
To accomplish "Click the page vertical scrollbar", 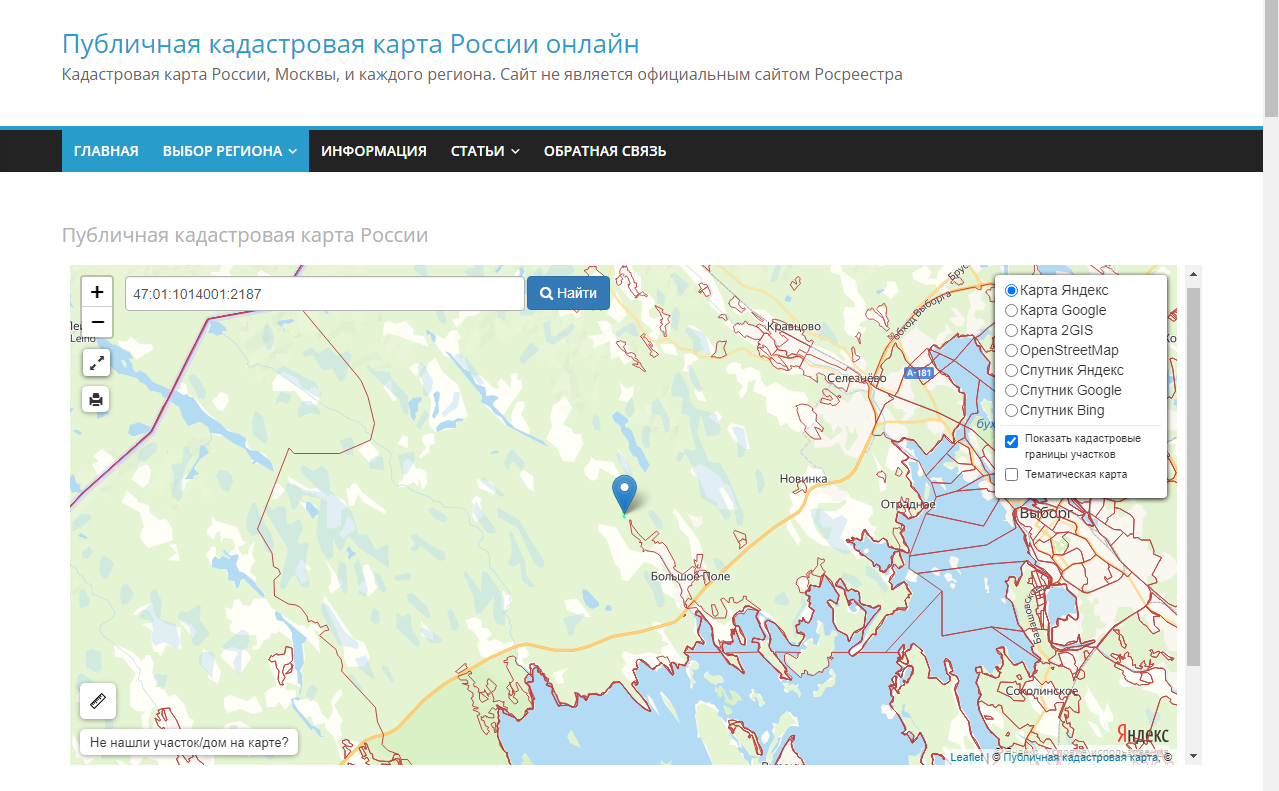I will (1271, 58).
